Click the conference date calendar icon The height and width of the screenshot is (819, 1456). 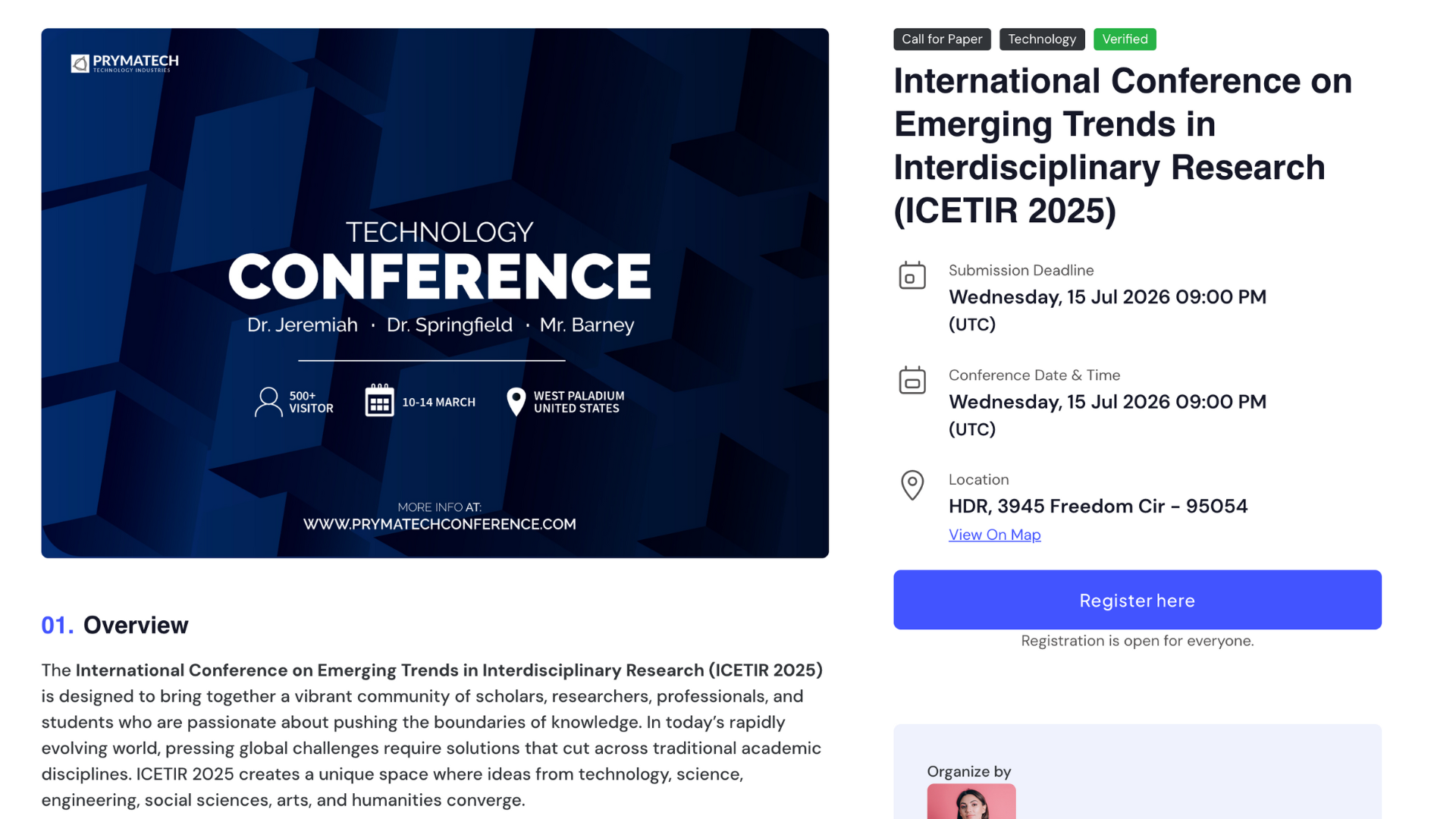pyautogui.click(x=912, y=380)
